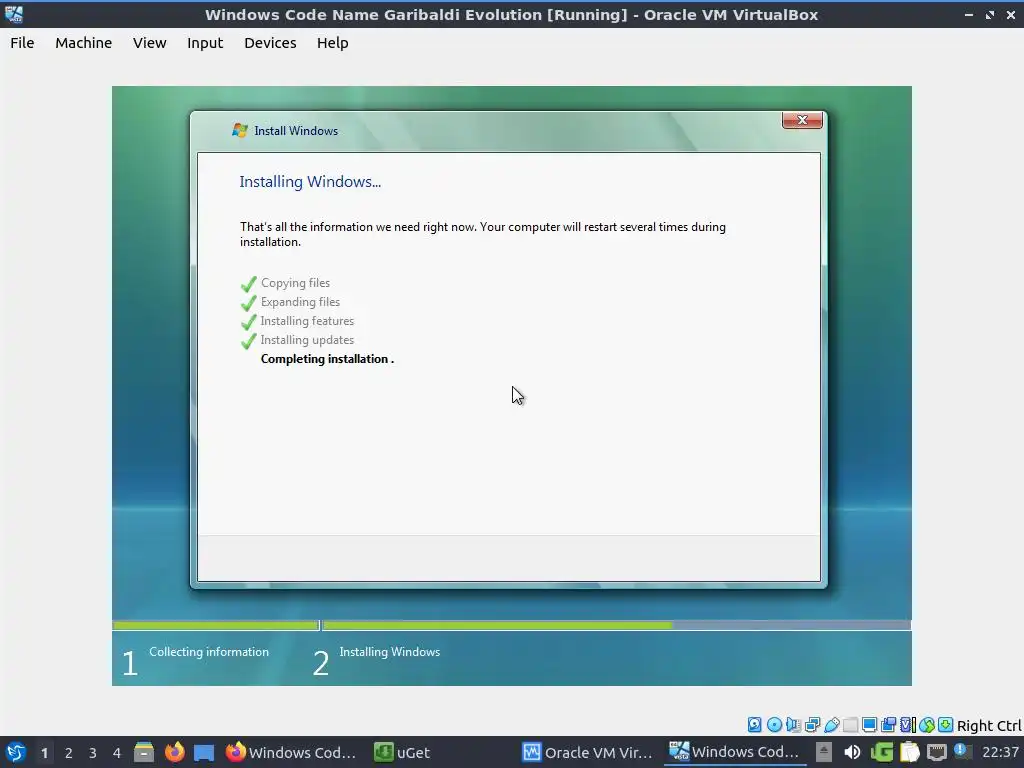
Task: Open the Machine menu
Action: click(84, 43)
